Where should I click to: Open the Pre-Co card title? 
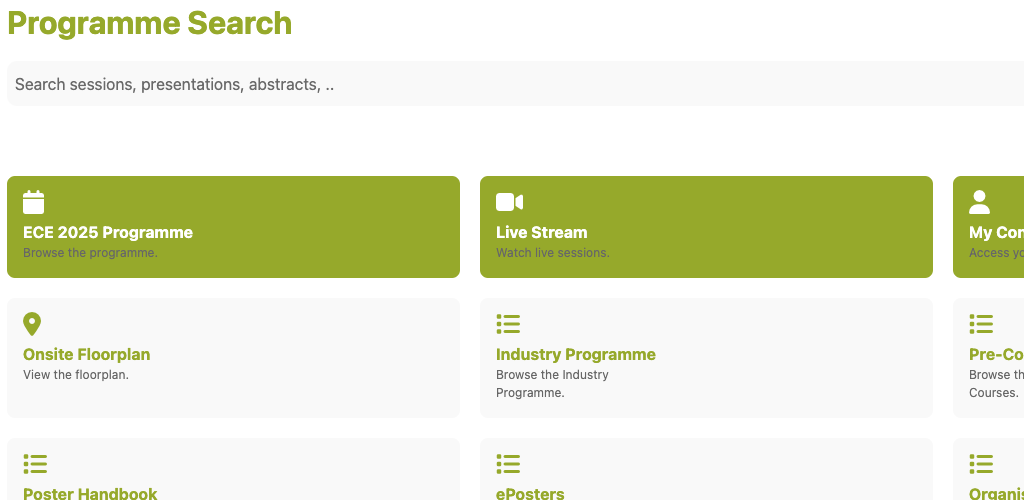(x=996, y=354)
